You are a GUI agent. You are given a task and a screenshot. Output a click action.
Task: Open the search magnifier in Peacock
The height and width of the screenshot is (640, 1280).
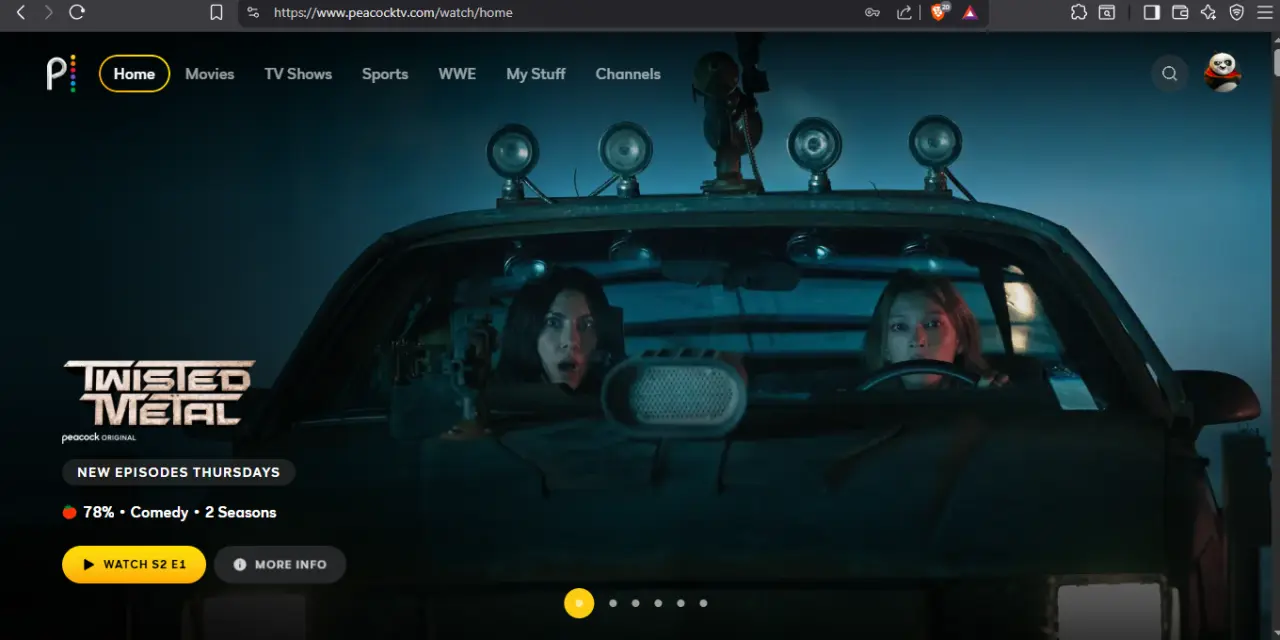(x=1170, y=74)
